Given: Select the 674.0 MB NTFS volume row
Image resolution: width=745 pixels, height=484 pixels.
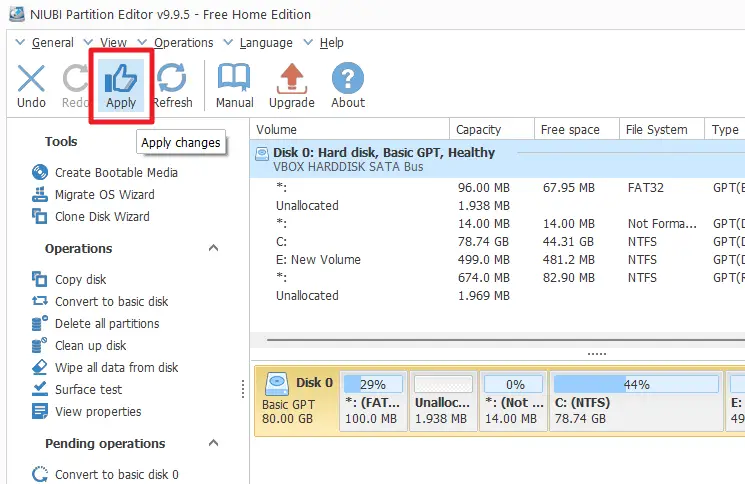Looking at the screenshot, I should coord(497,277).
